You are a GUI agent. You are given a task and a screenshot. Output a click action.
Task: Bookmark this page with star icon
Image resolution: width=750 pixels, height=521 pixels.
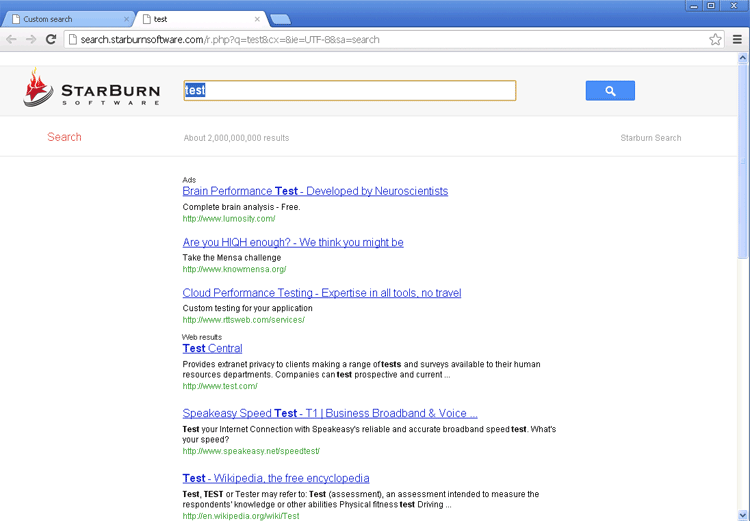click(715, 39)
